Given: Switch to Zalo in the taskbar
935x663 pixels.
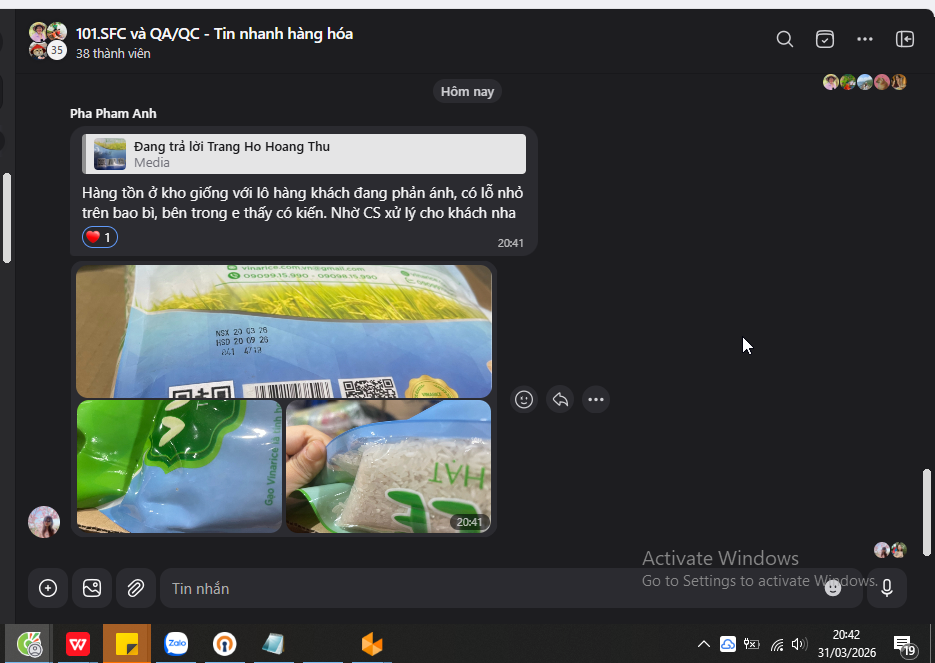Looking at the screenshot, I should pyautogui.click(x=176, y=644).
